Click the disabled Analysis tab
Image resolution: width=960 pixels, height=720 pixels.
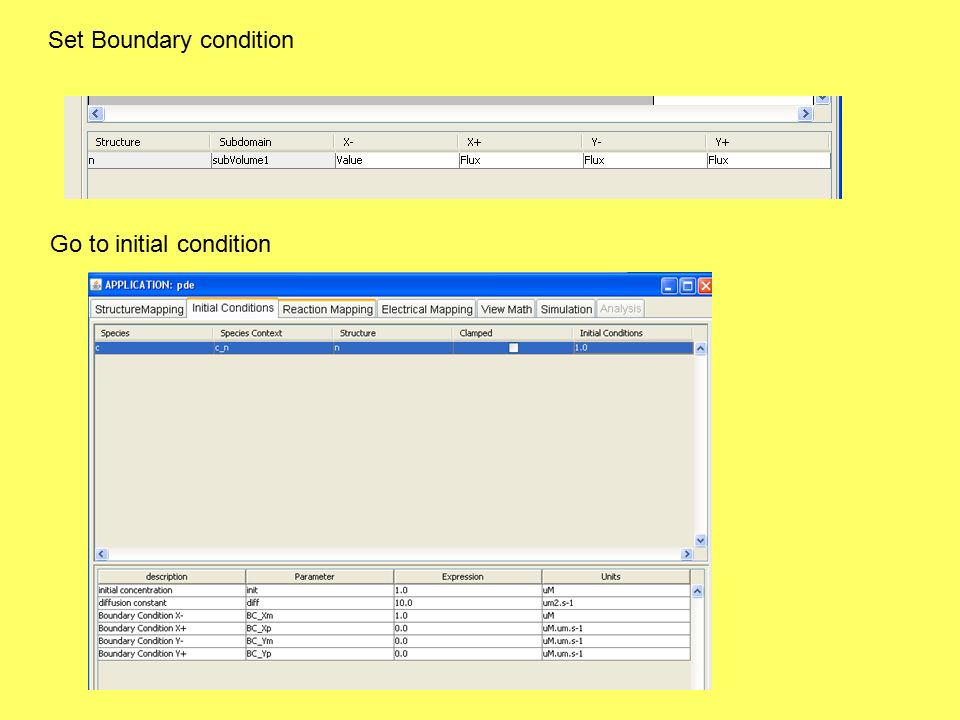[x=620, y=309]
